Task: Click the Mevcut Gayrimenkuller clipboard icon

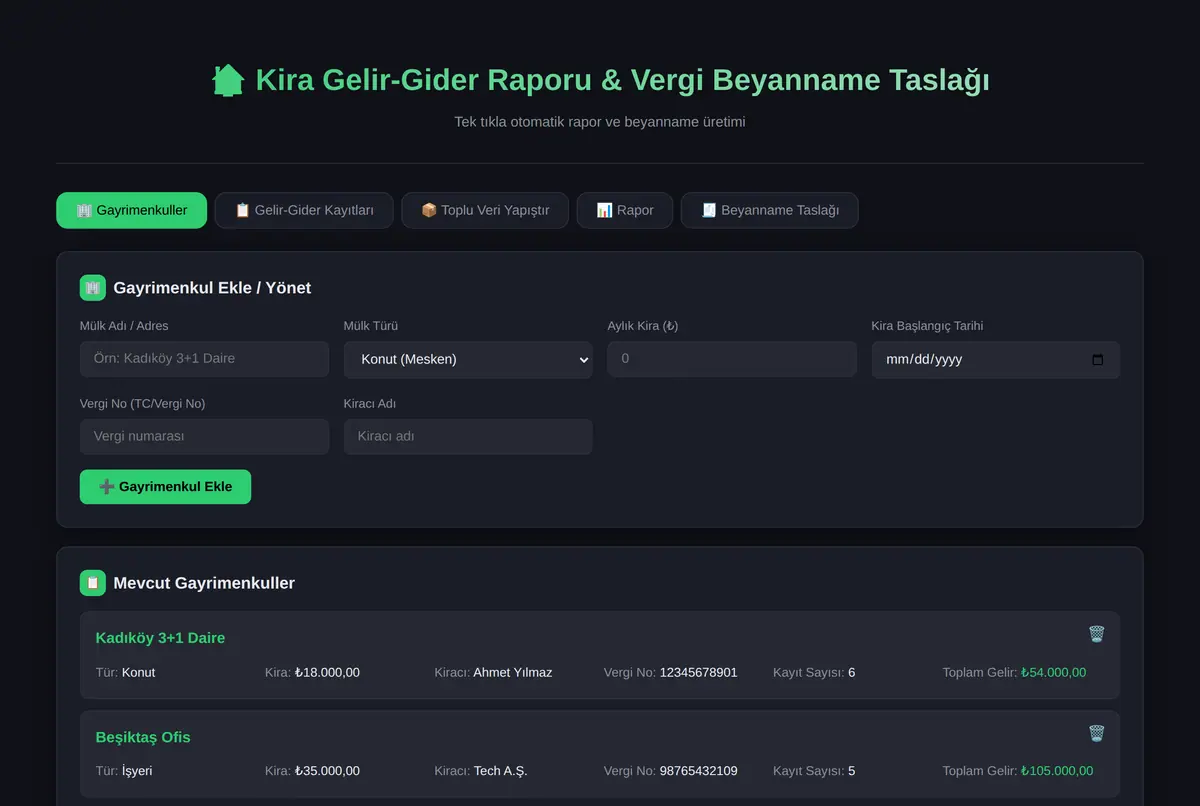Action: [93, 583]
